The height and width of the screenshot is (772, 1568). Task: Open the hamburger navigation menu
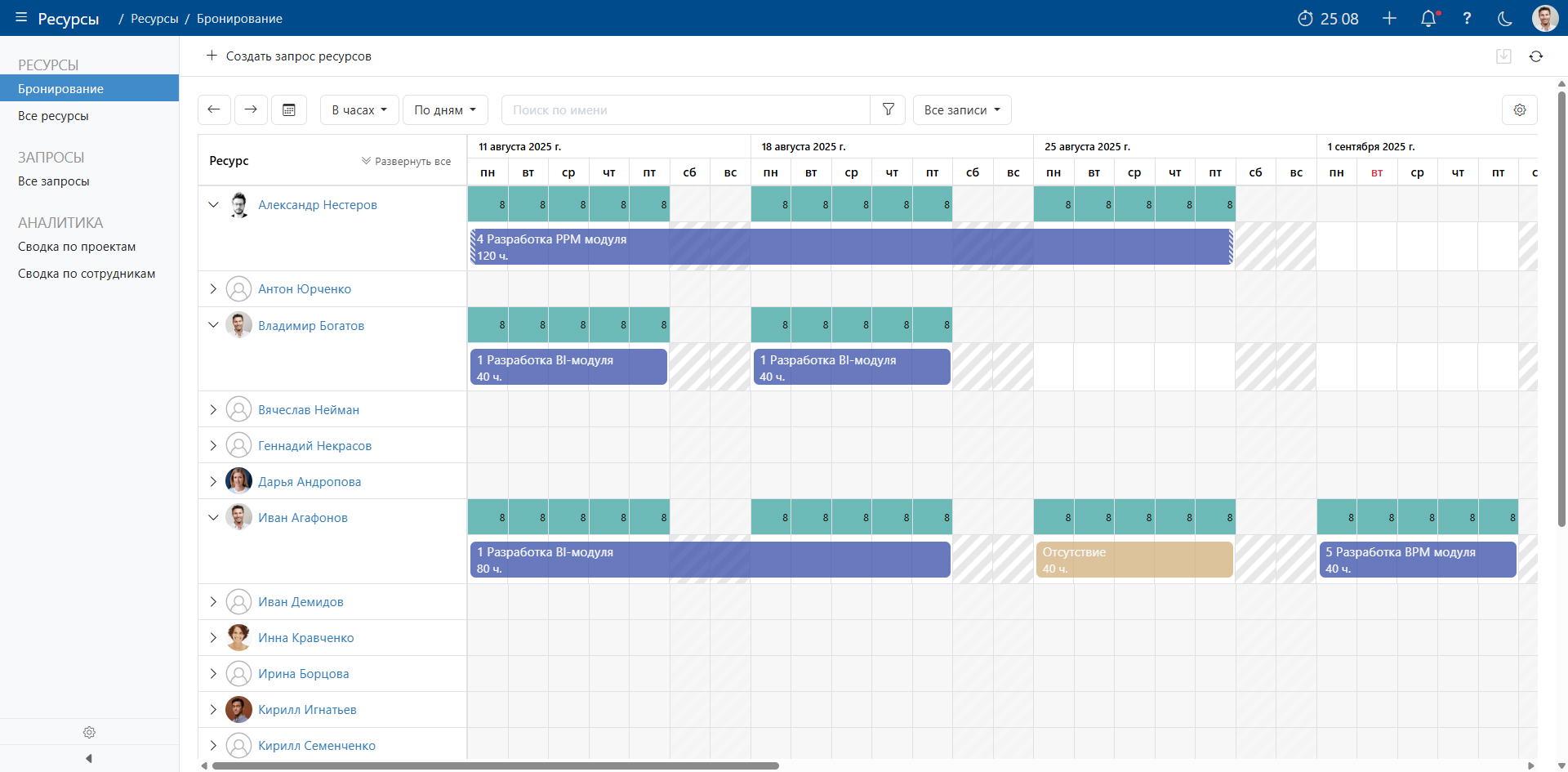click(x=21, y=18)
